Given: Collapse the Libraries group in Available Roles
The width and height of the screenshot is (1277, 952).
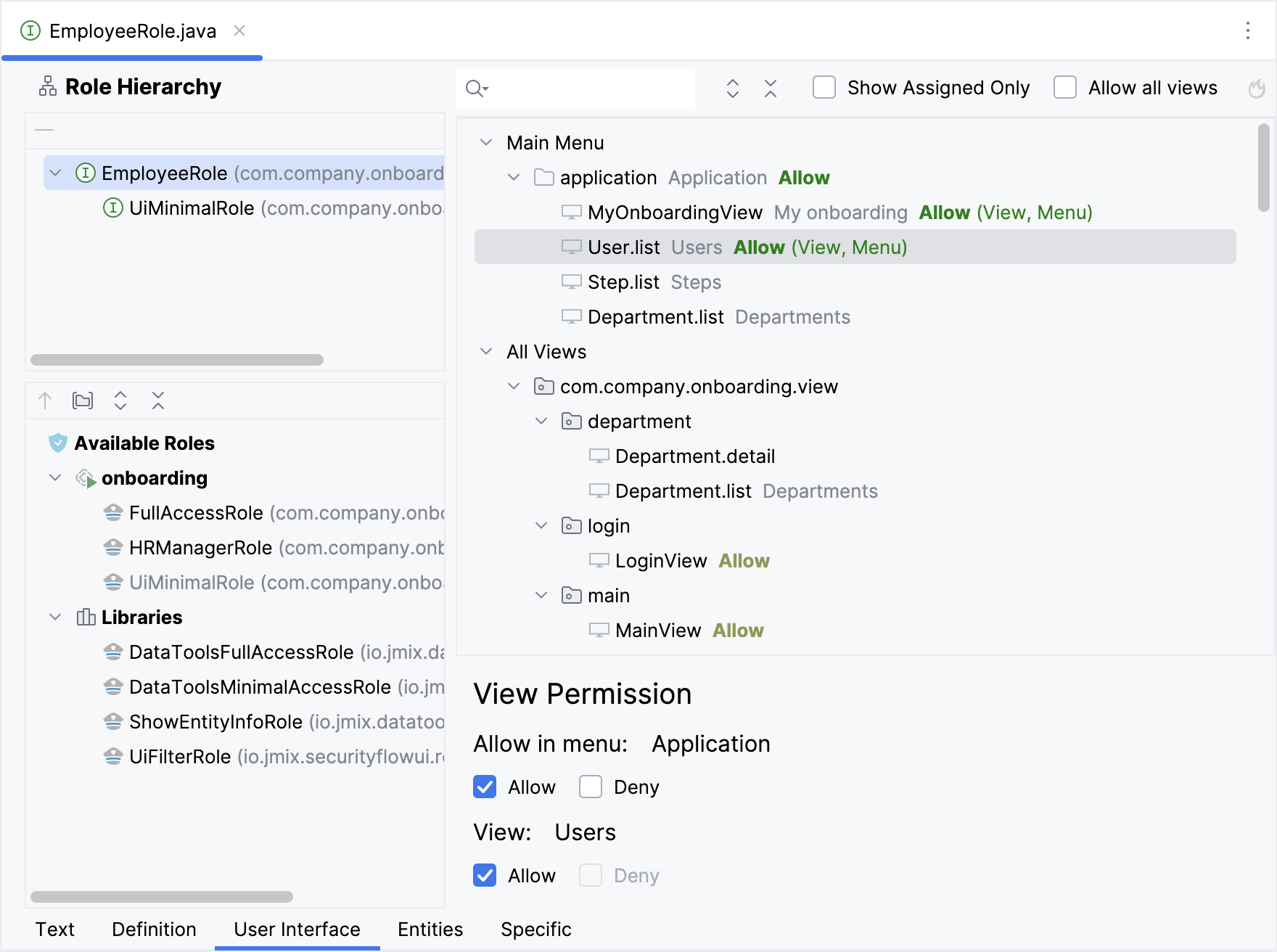Looking at the screenshot, I should tap(55, 617).
